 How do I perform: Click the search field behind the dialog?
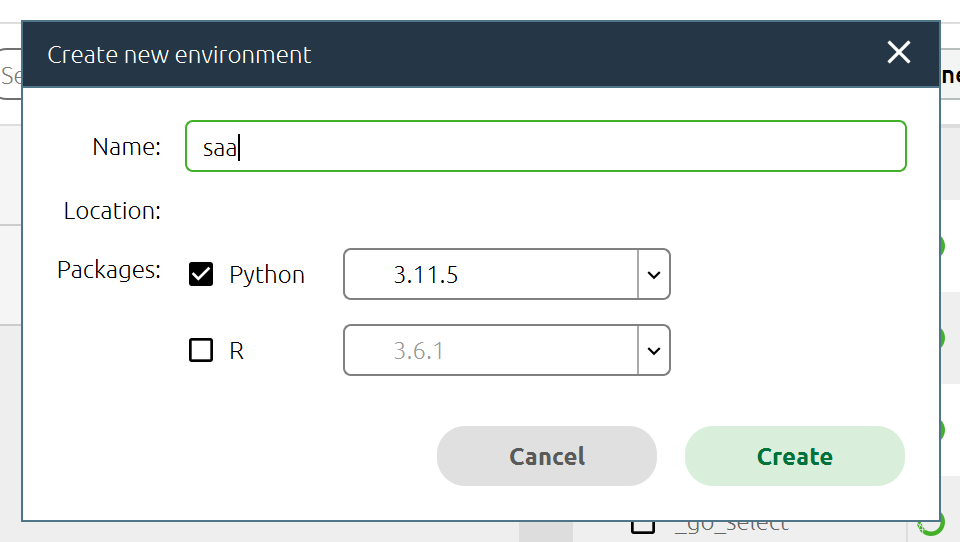[x=10, y=76]
